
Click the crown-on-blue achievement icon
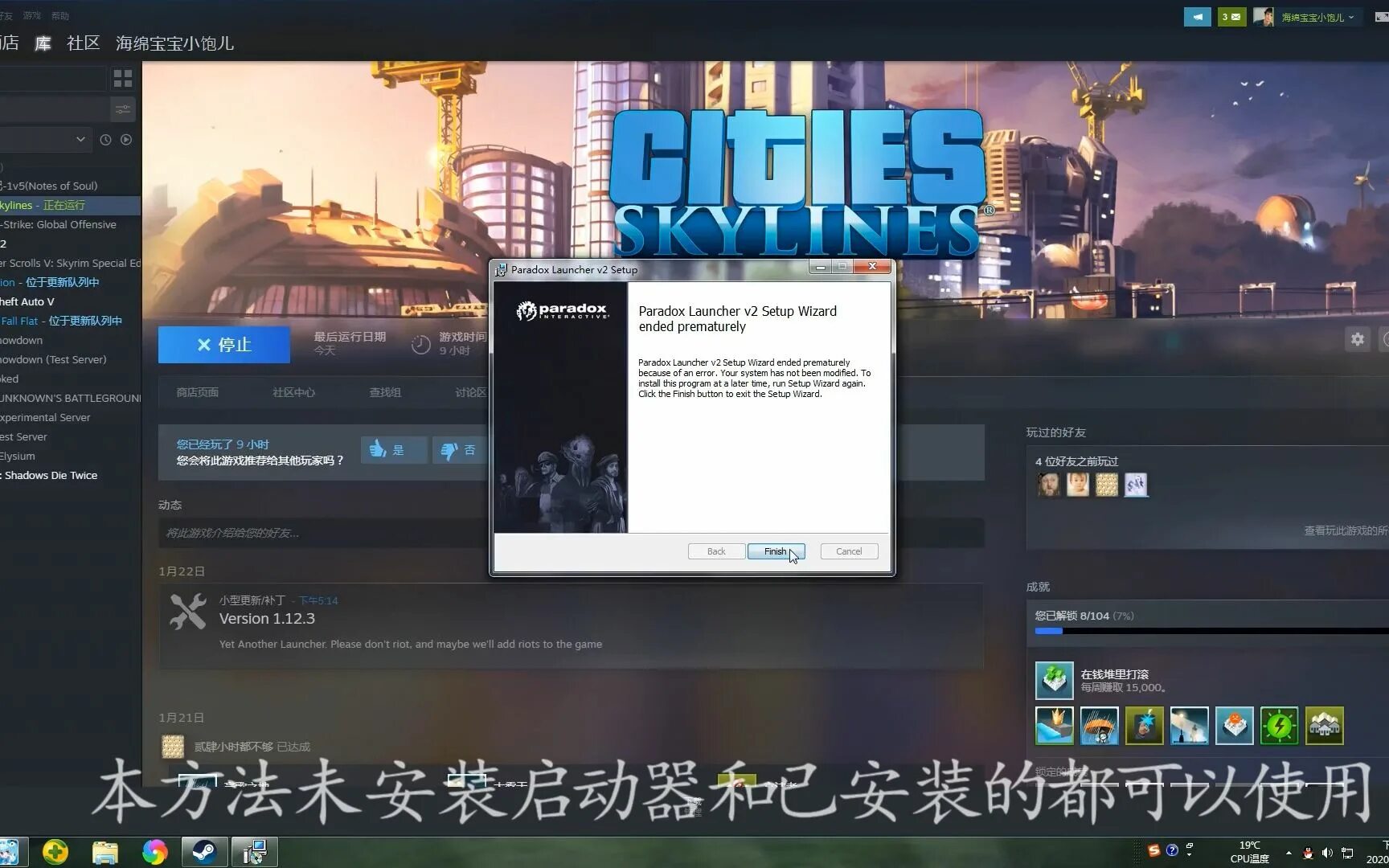(x=1054, y=726)
